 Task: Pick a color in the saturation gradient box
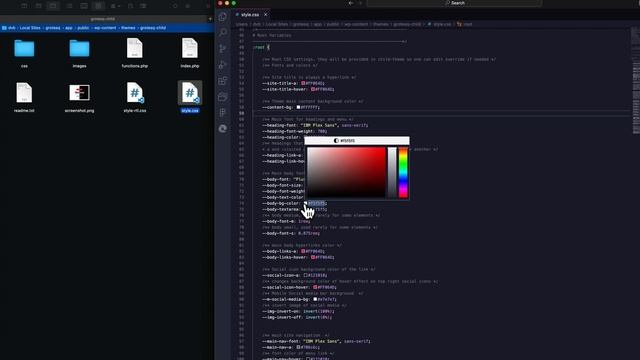(346, 172)
